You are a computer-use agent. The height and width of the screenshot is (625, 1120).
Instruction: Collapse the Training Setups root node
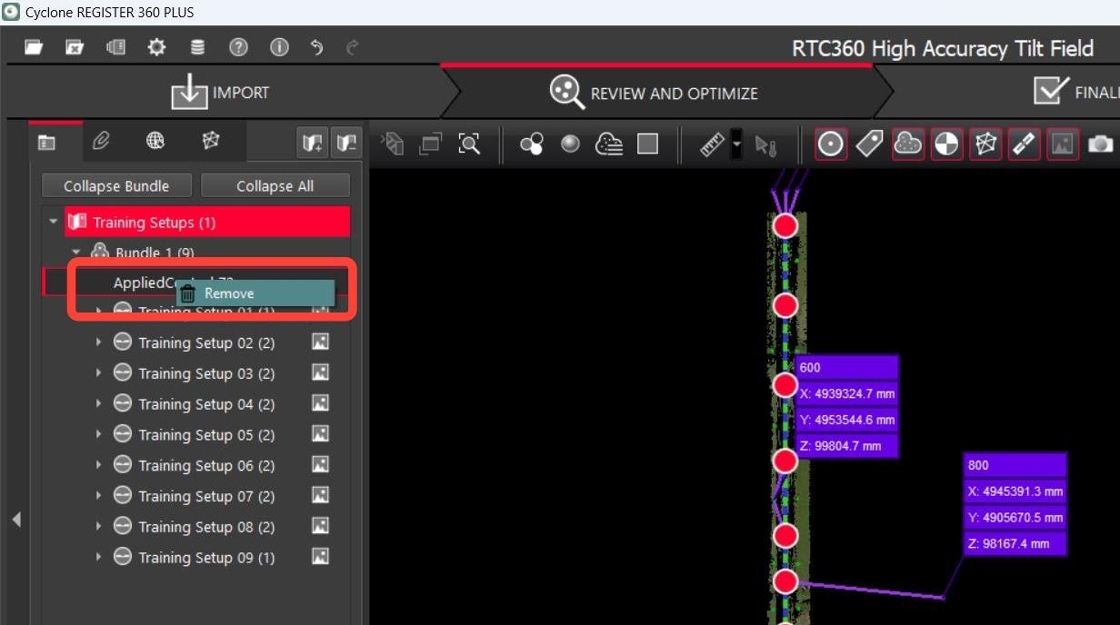click(x=53, y=222)
